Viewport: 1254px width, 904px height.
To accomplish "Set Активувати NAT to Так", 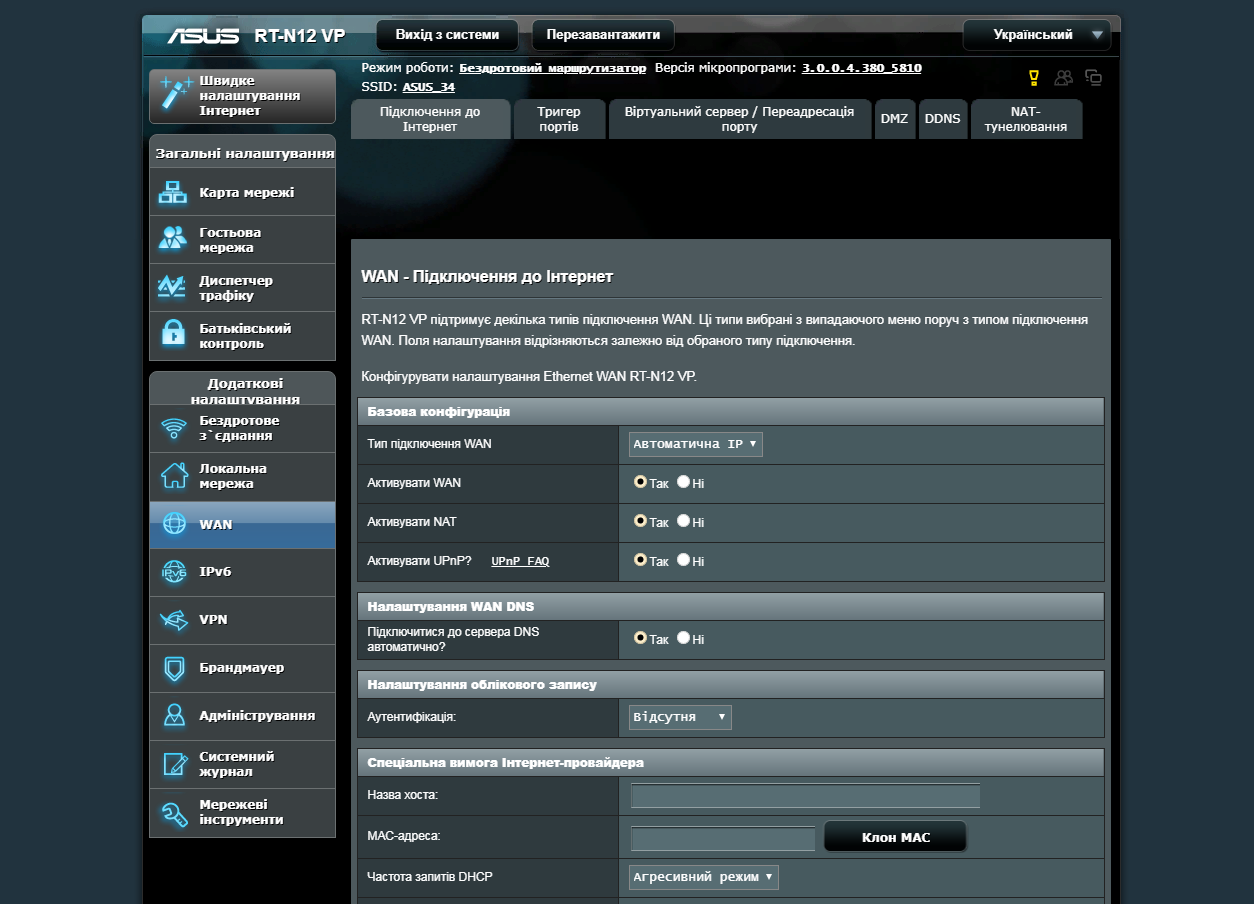I will coord(641,521).
